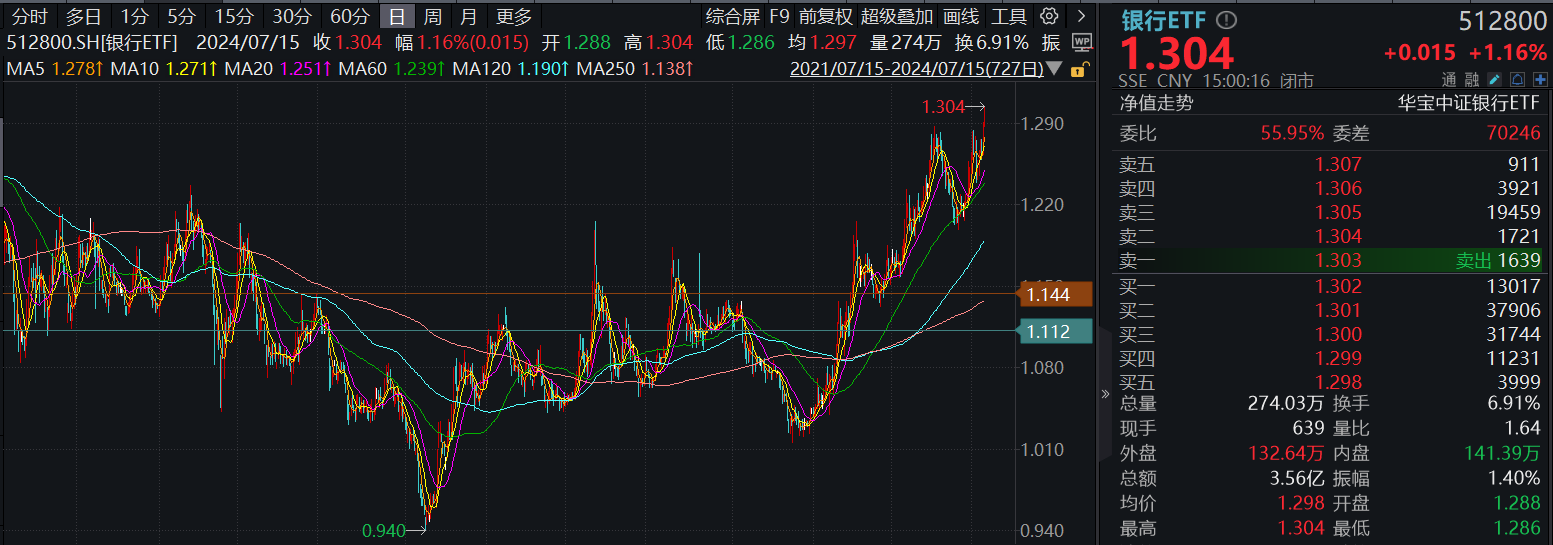Image resolution: width=1553 pixels, height=545 pixels.
Task: Click the orange 1.144 price marker
Action: (1047, 294)
